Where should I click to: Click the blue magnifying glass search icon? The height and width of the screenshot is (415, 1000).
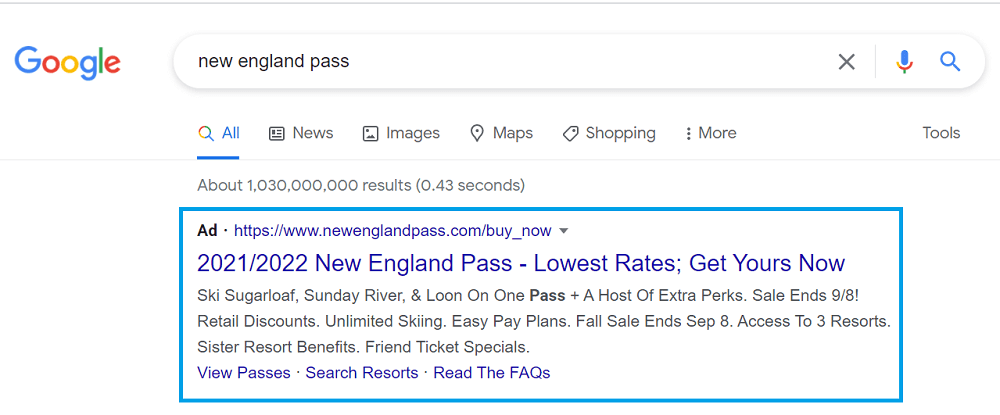pyautogui.click(x=950, y=62)
